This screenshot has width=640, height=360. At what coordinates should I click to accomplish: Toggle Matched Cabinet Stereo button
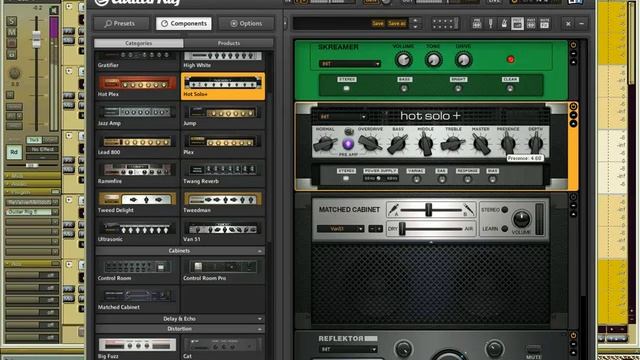[x=505, y=210]
